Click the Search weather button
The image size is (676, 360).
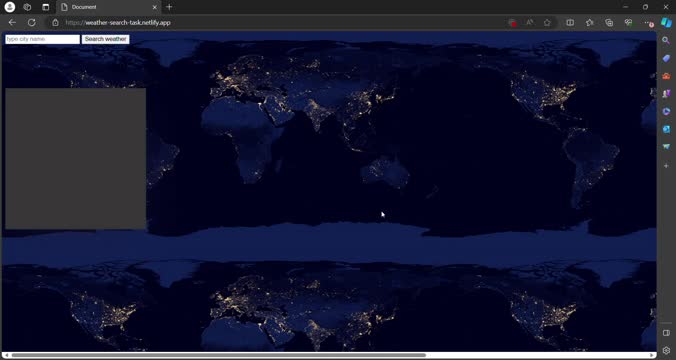tap(106, 39)
